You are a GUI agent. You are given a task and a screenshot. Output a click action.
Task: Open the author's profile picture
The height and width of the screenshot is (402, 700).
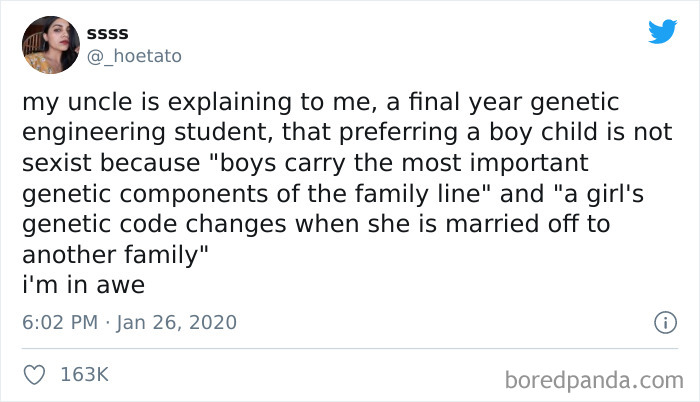point(52,44)
